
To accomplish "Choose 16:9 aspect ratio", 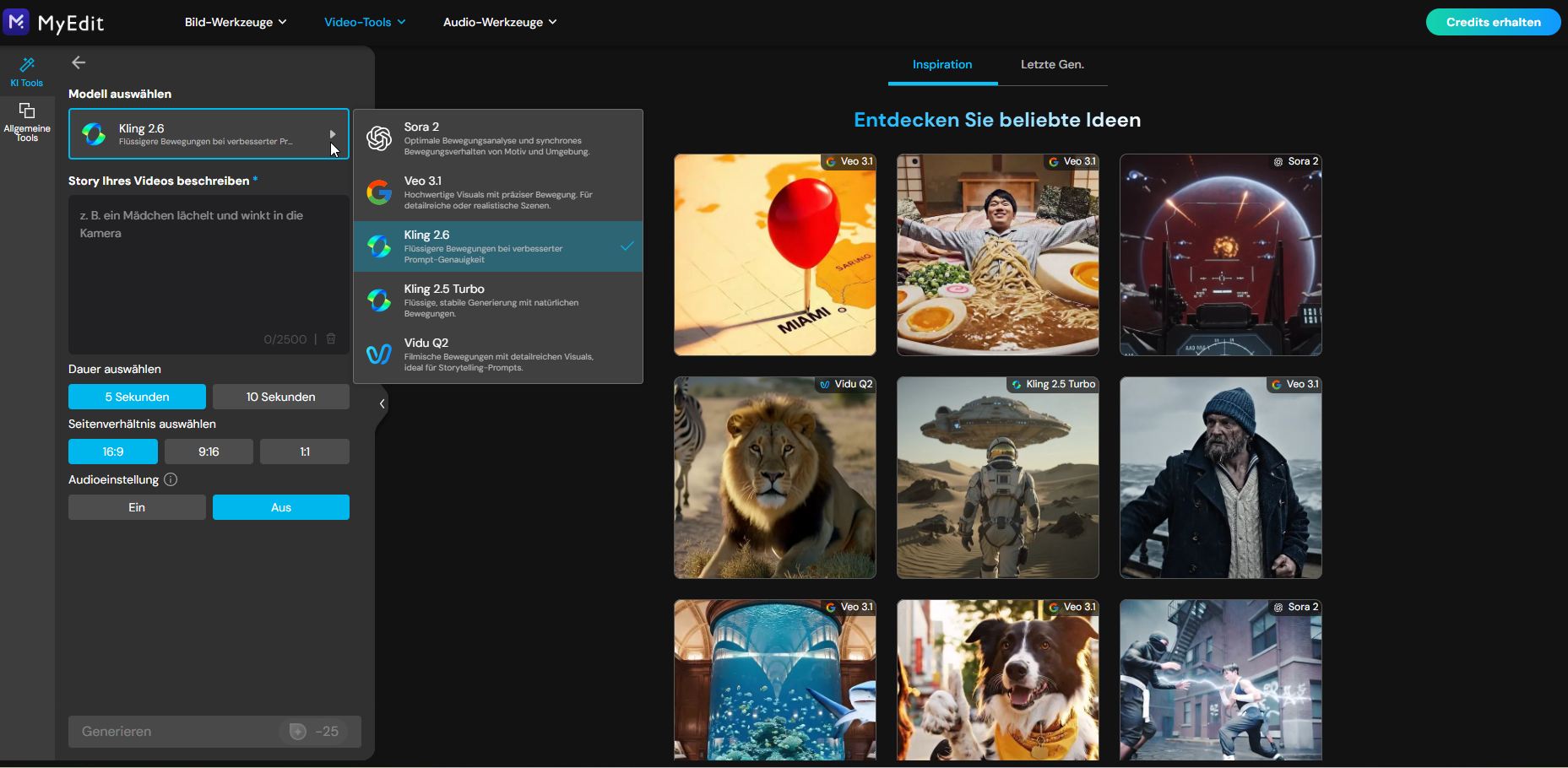I will tap(113, 452).
